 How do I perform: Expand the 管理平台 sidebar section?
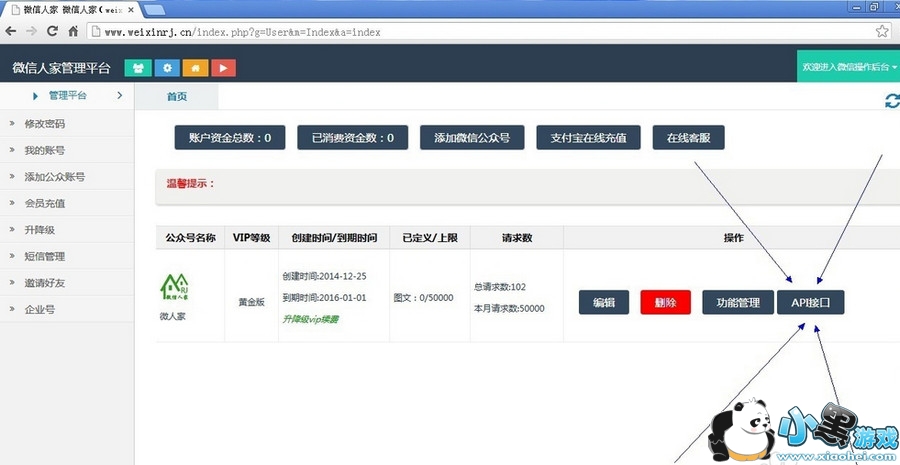tap(67, 96)
